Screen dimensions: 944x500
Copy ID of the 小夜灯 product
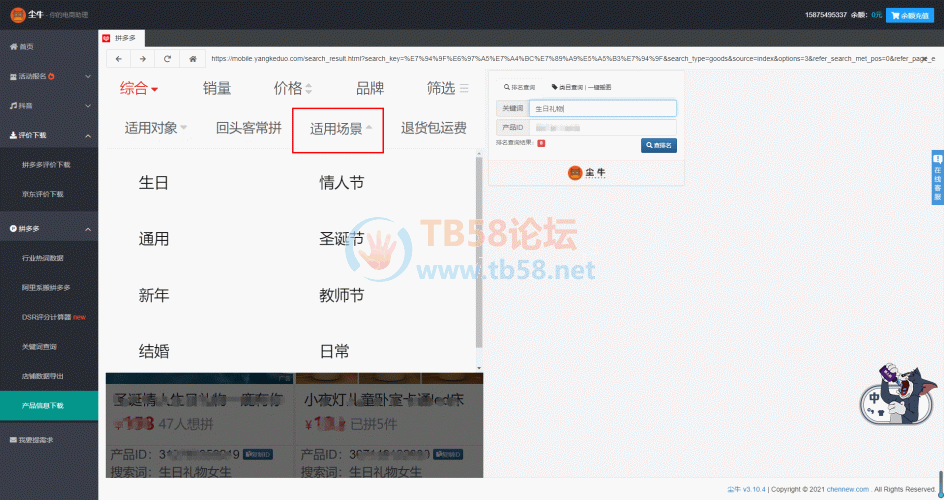(x=447, y=454)
